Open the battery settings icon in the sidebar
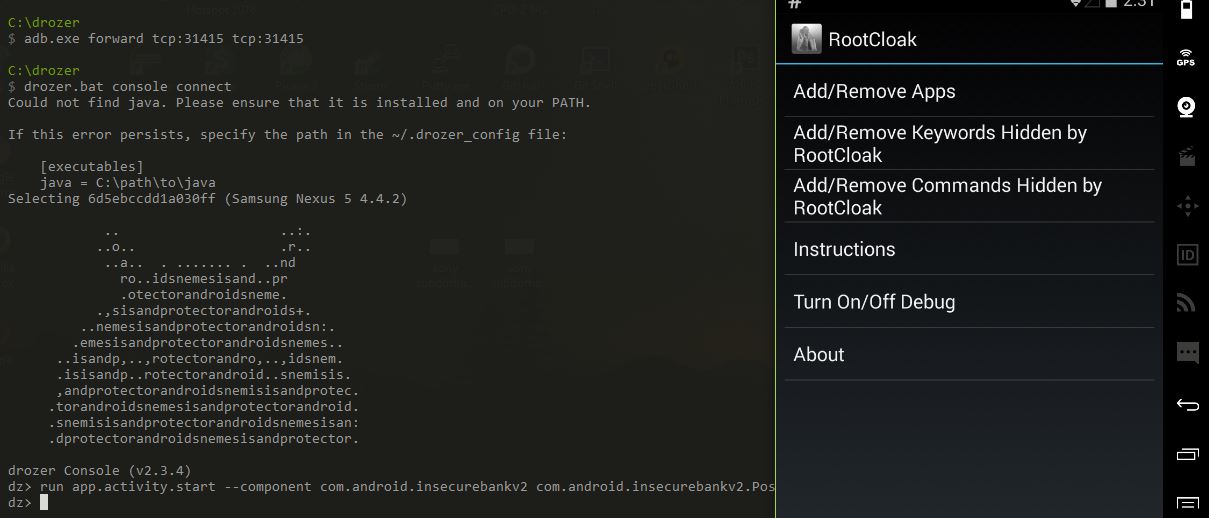 1187,10
